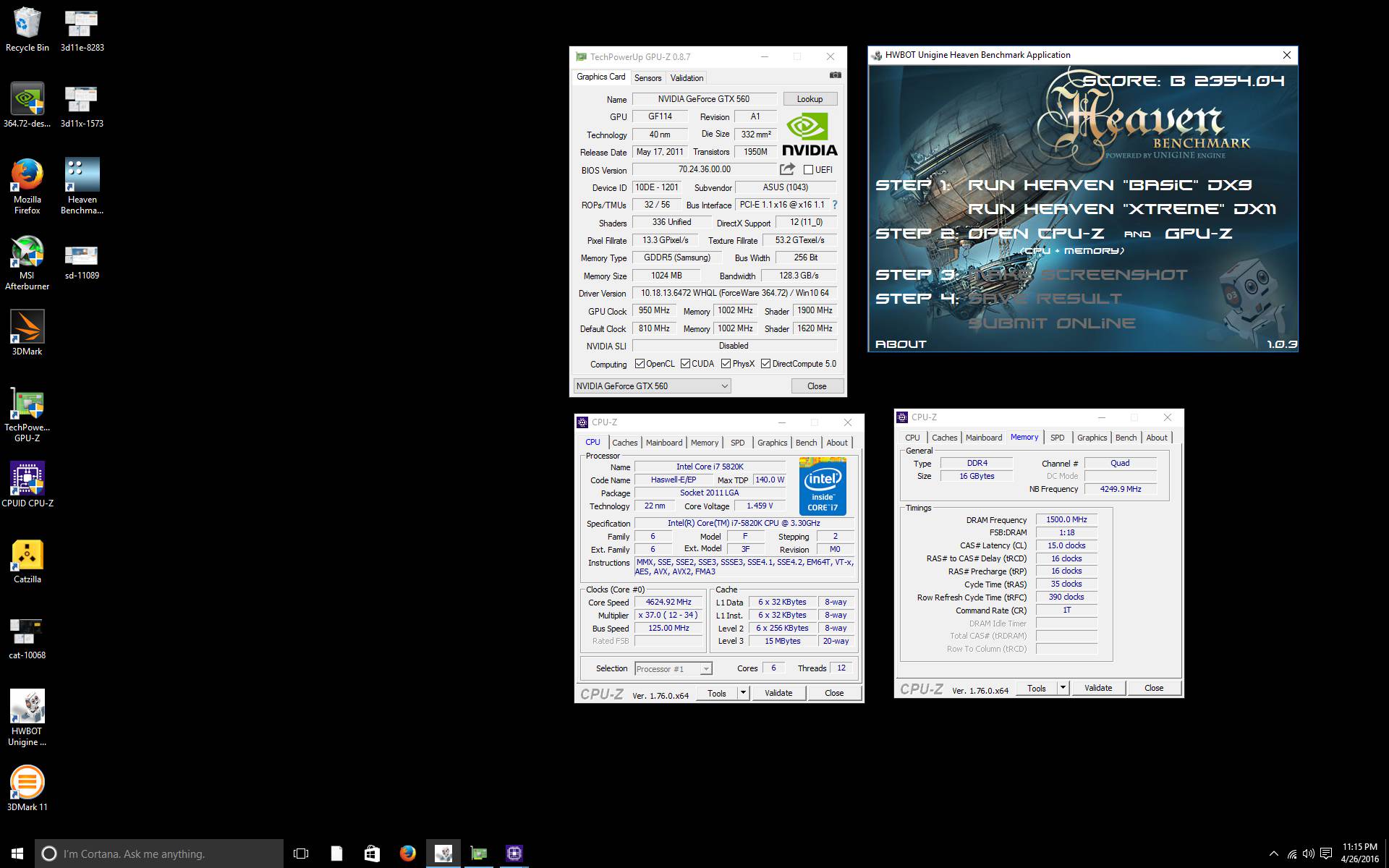The width and height of the screenshot is (1389, 868).
Task: Open the Processor #1 selection dropdown
Action: (x=674, y=669)
